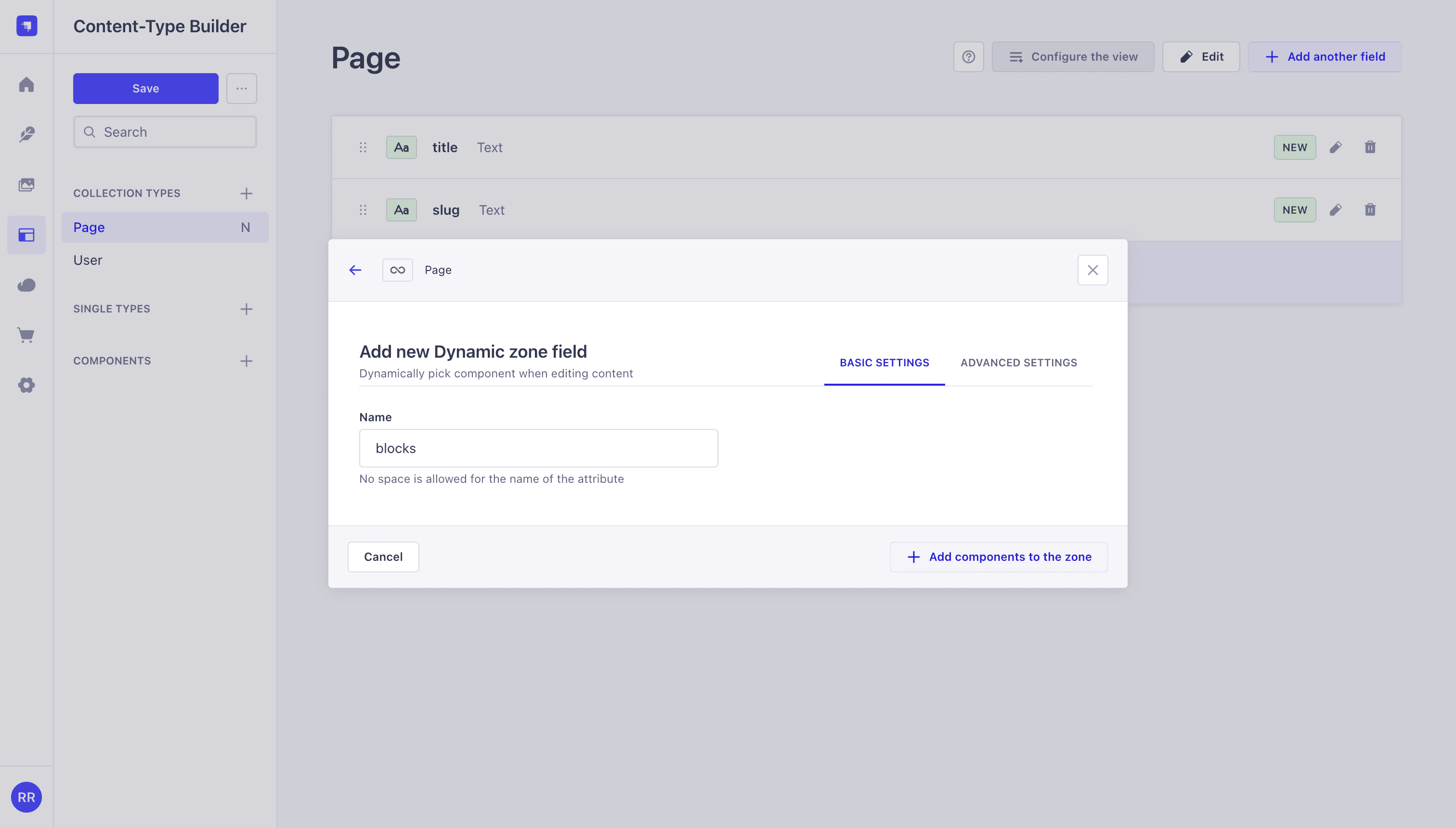The width and height of the screenshot is (1456, 828).
Task: Edit the title field pencil icon
Action: [1336, 147]
